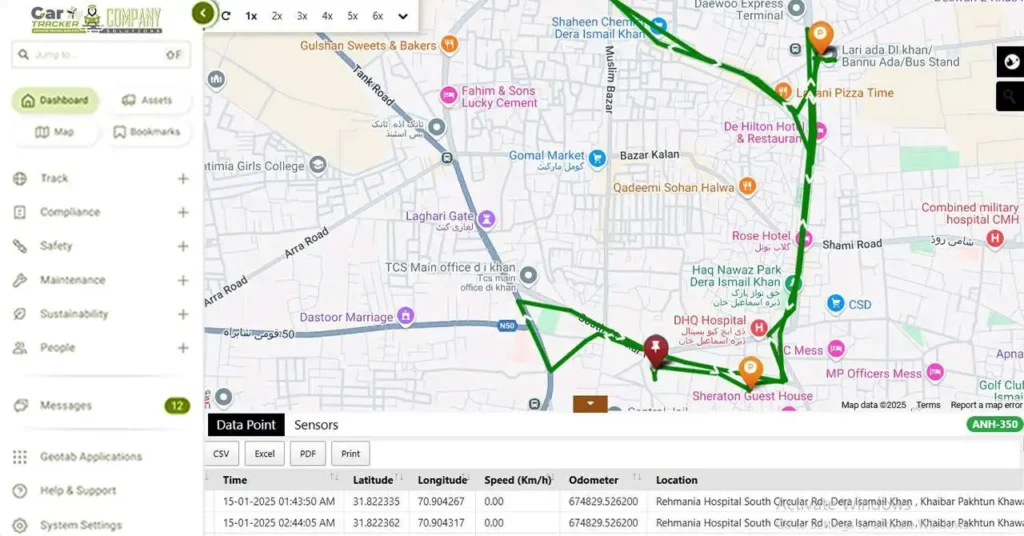The height and width of the screenshot is (536, 1024).
Task: Open the speed options dropdown chevron
Action: 403,16
